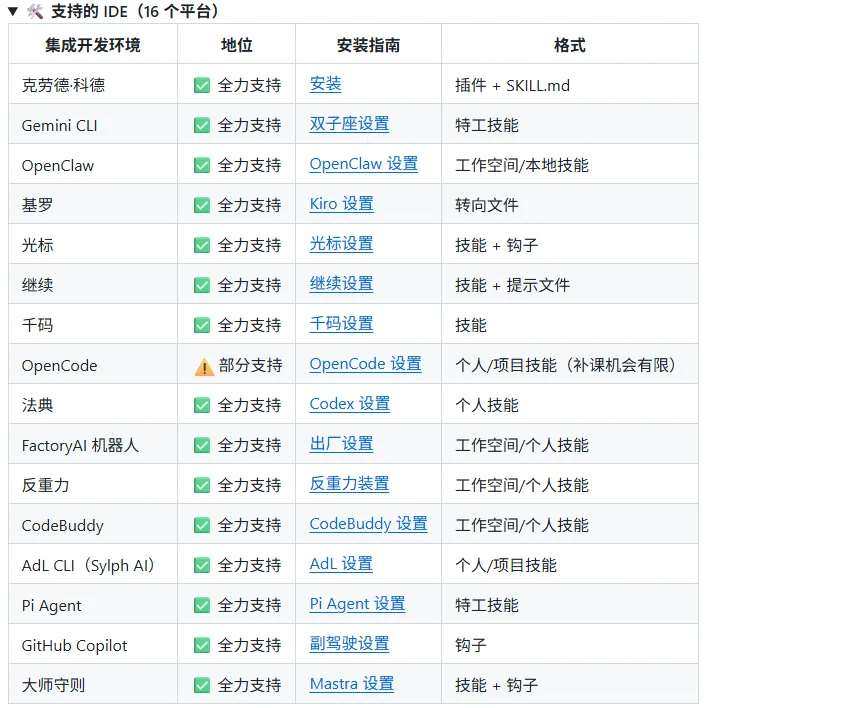Click the hammer-wrench icon beside 支持的 IDE
The image size is (860, 708).
point(35,11)
